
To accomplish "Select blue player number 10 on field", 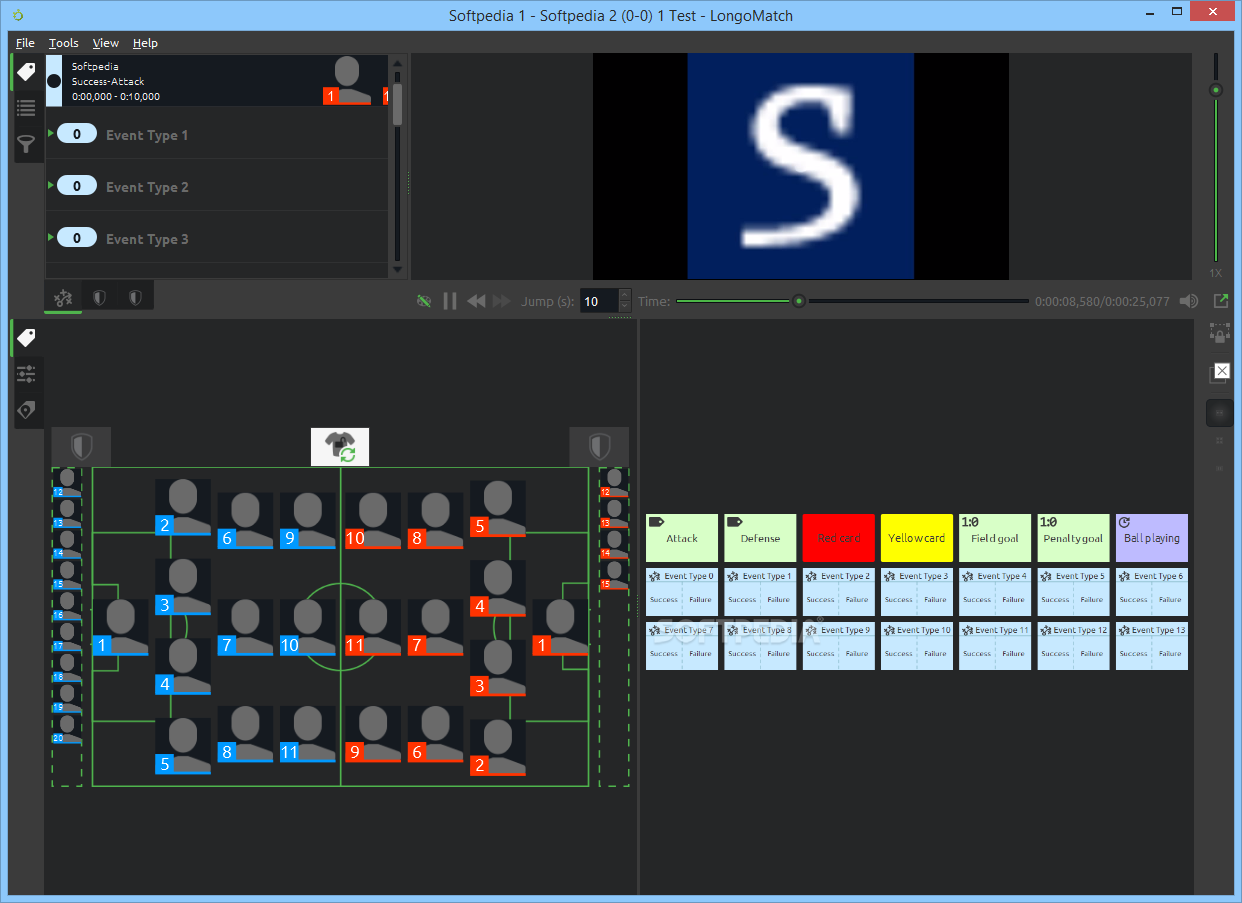I will (x=308, y=628).
